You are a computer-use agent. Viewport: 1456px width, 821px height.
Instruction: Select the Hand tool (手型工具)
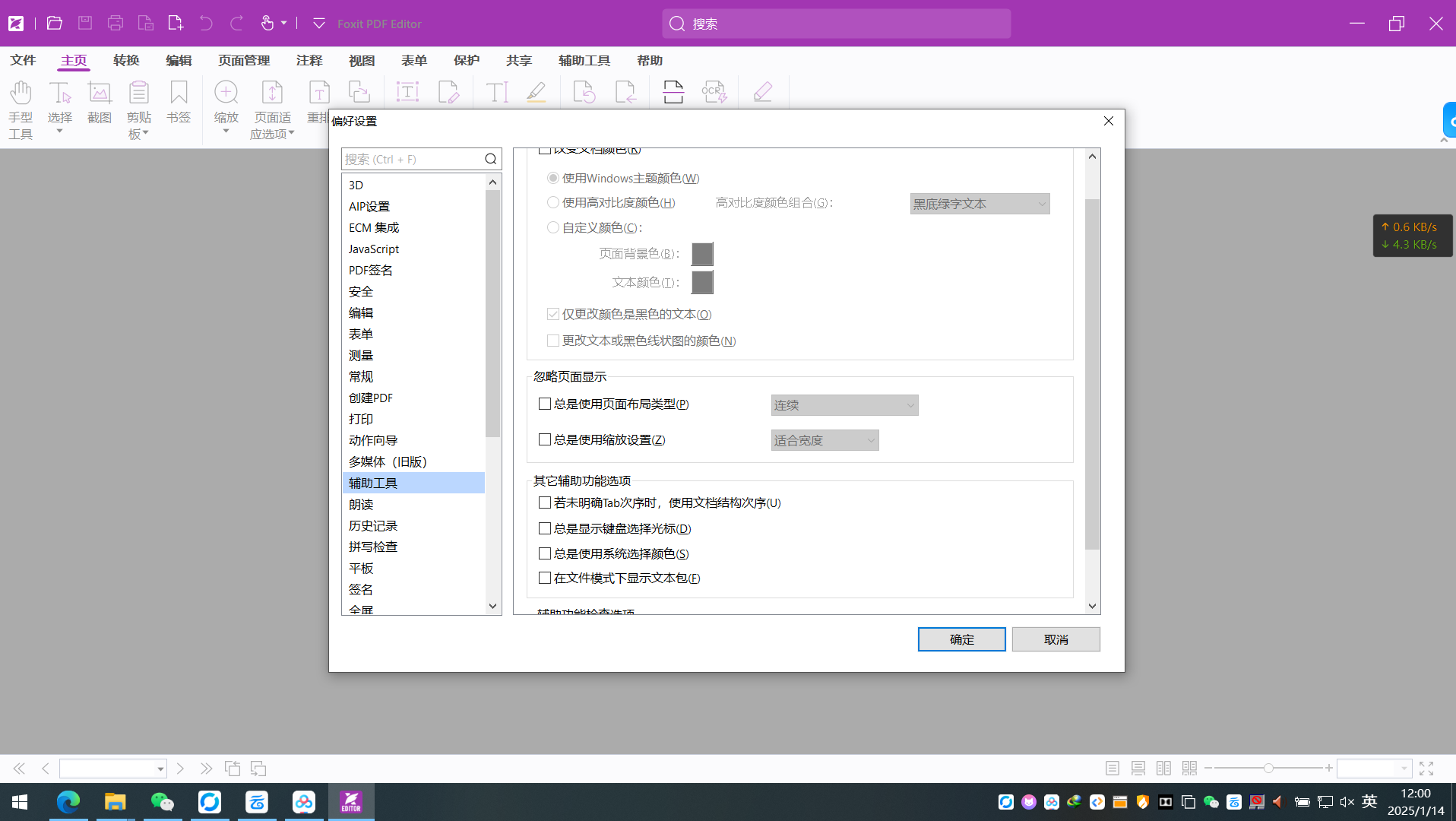click(x=21, y=109)
